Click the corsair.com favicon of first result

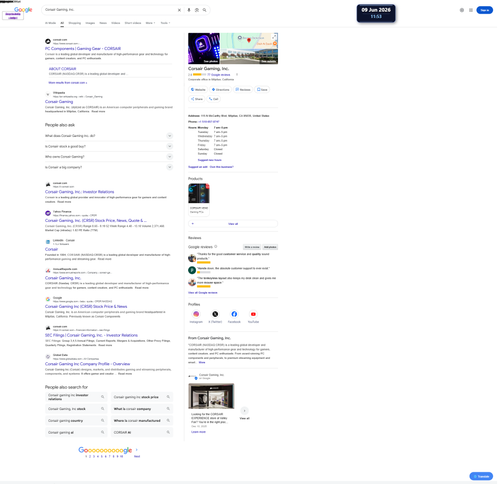tap(48, 41)
